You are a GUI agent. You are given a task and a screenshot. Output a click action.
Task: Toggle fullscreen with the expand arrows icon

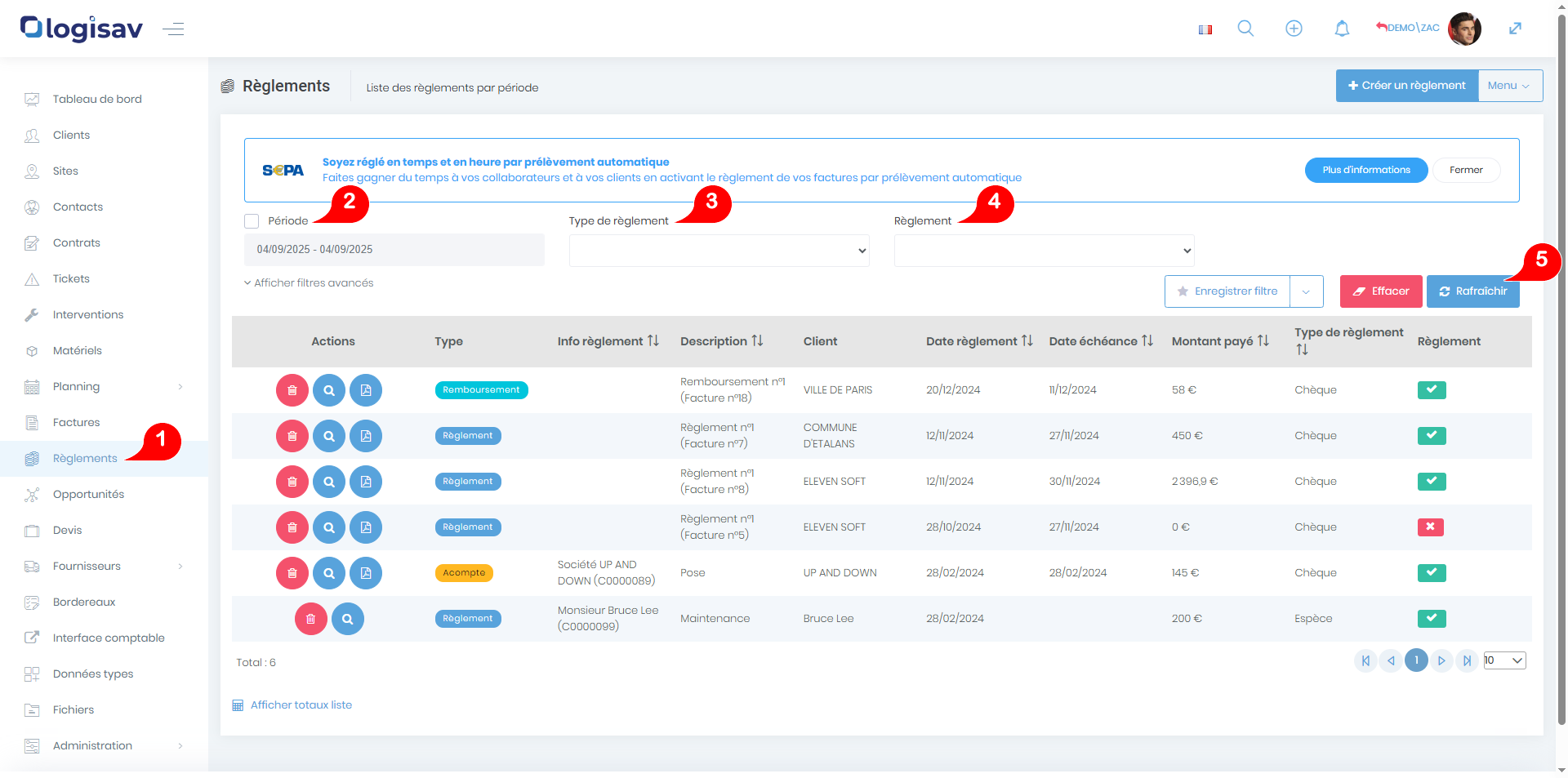click(1515, 29)
